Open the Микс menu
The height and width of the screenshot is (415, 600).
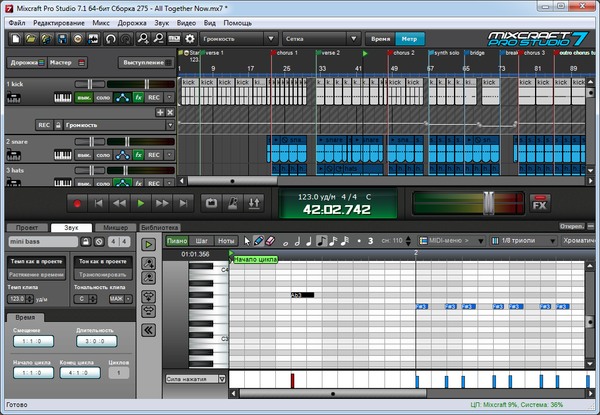(103, 21)
